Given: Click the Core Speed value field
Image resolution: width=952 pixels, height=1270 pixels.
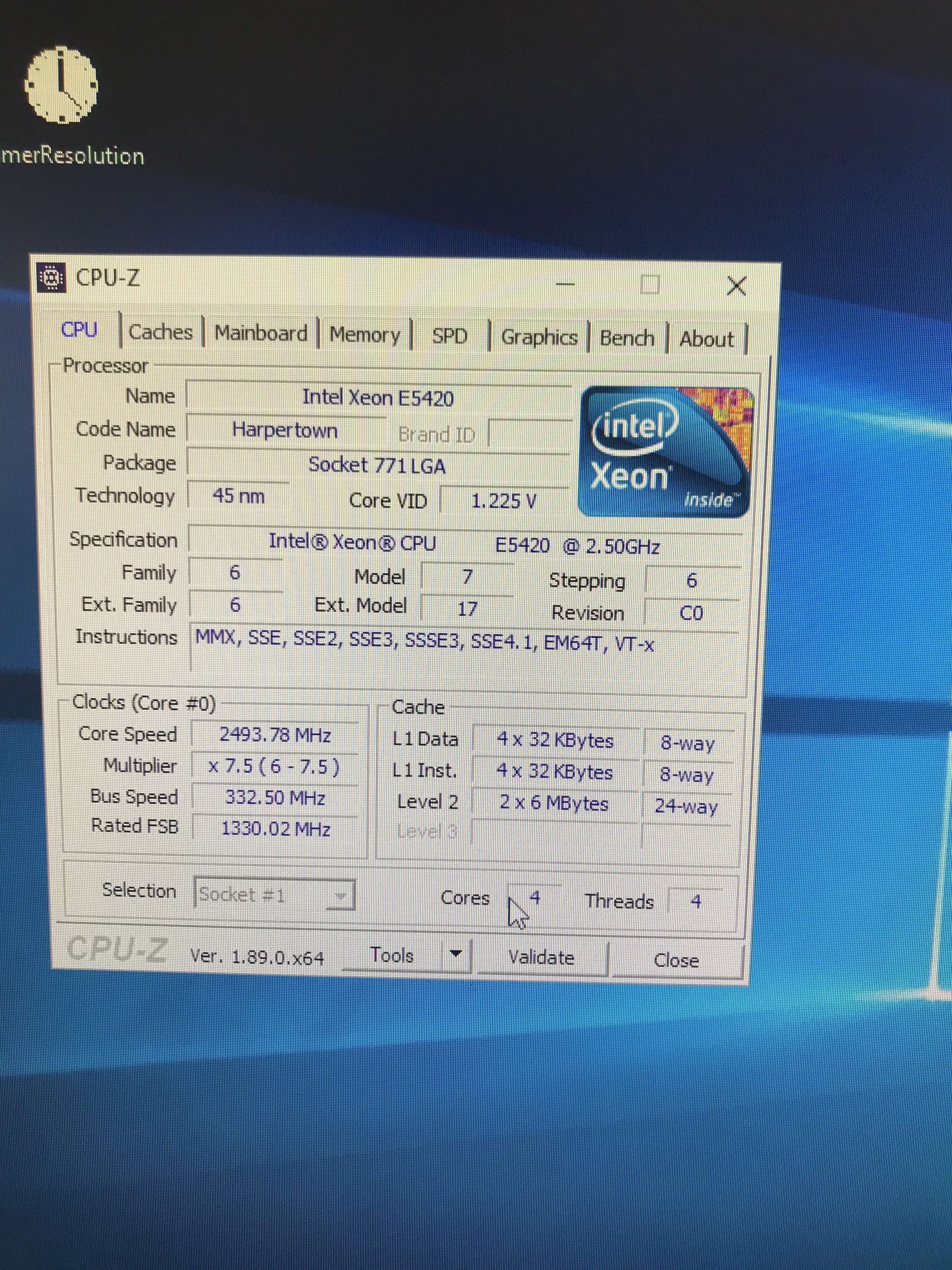Looking at the screenshot, I should pyautogui.click(x=275, y=735).
